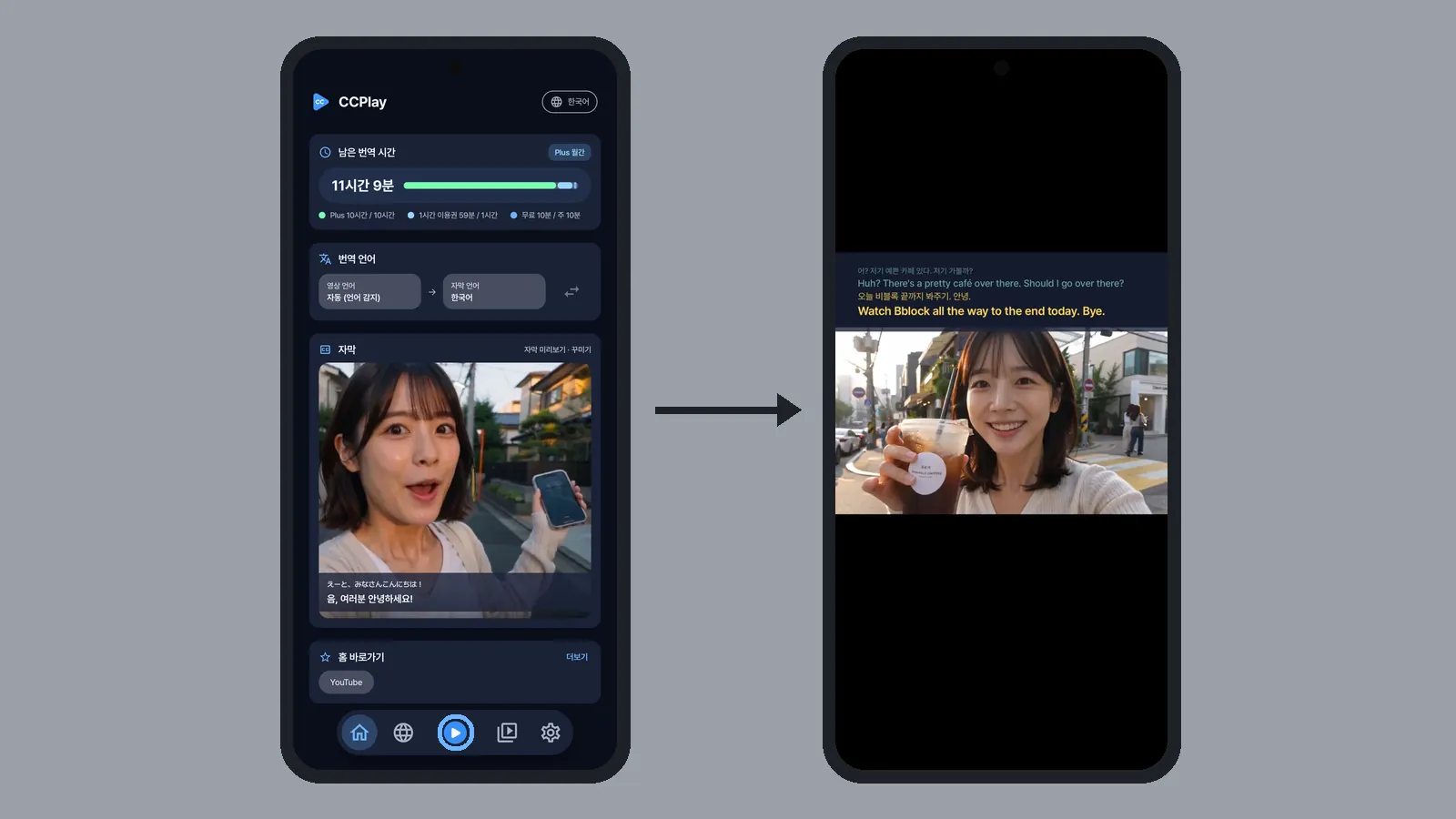Open settings gear in bottom navigation
The width and height of the screenshot is (1456, 819).
pyautogui.click(x=551, y=733)
